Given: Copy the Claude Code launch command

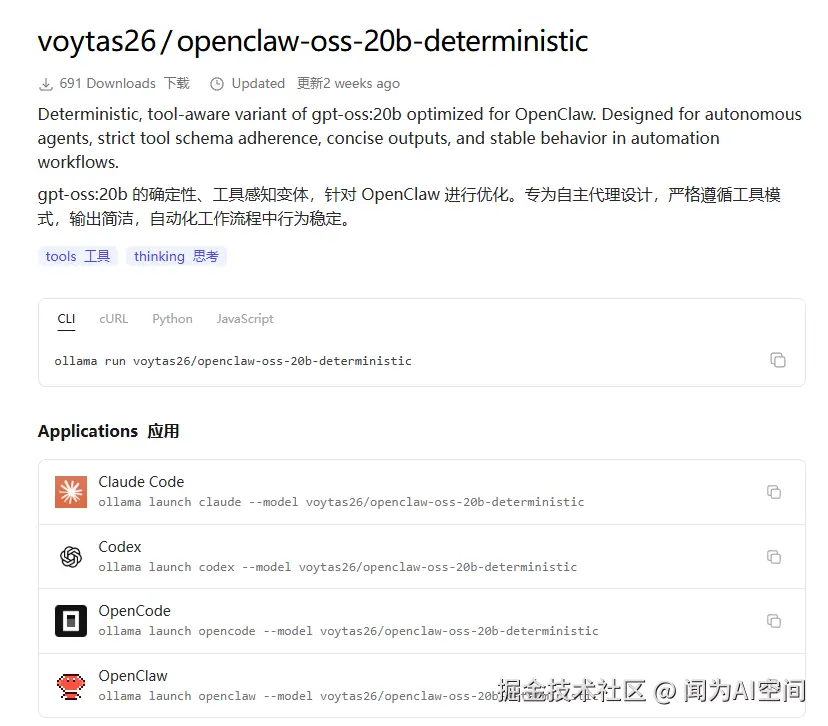Looking at the screenshot, I should point(774,492).
